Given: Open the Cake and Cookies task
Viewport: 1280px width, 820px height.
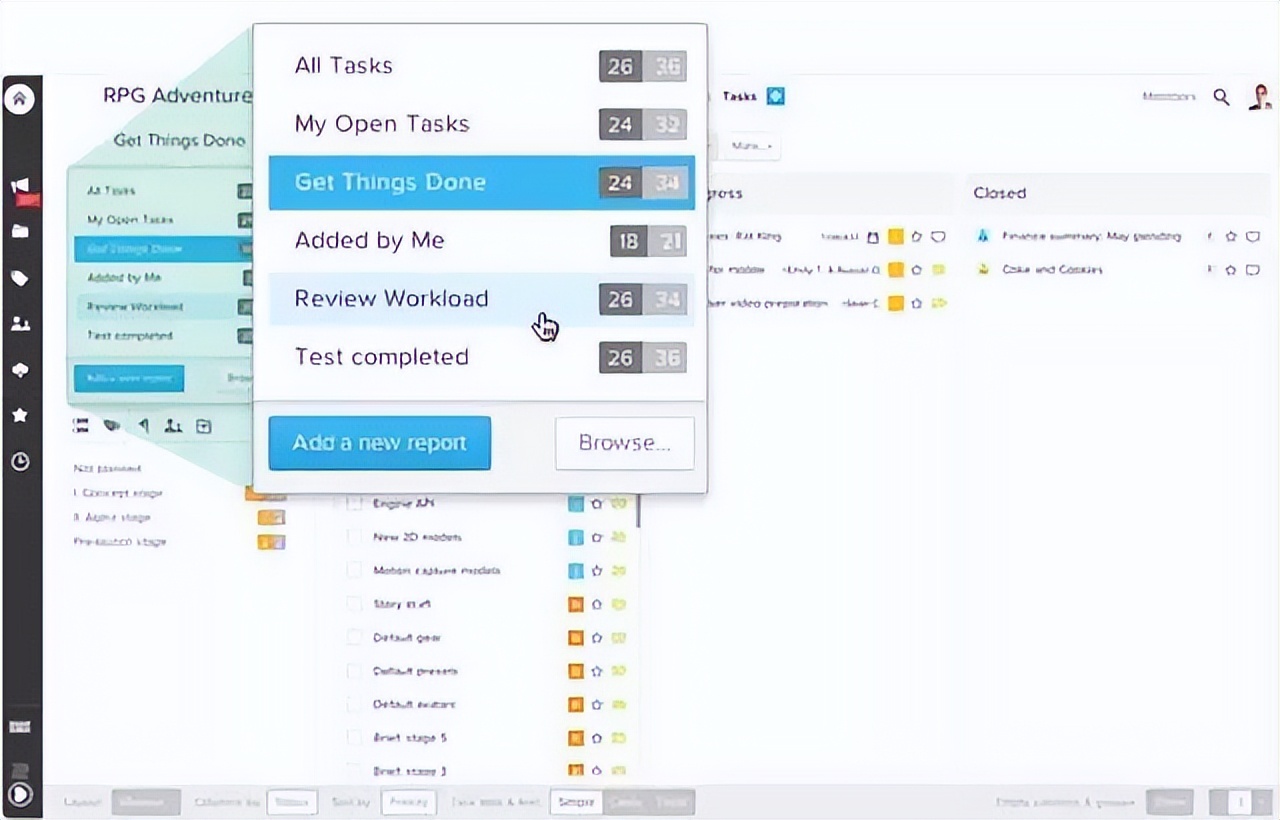Looking at the screenshot, I should point(1053,270).
